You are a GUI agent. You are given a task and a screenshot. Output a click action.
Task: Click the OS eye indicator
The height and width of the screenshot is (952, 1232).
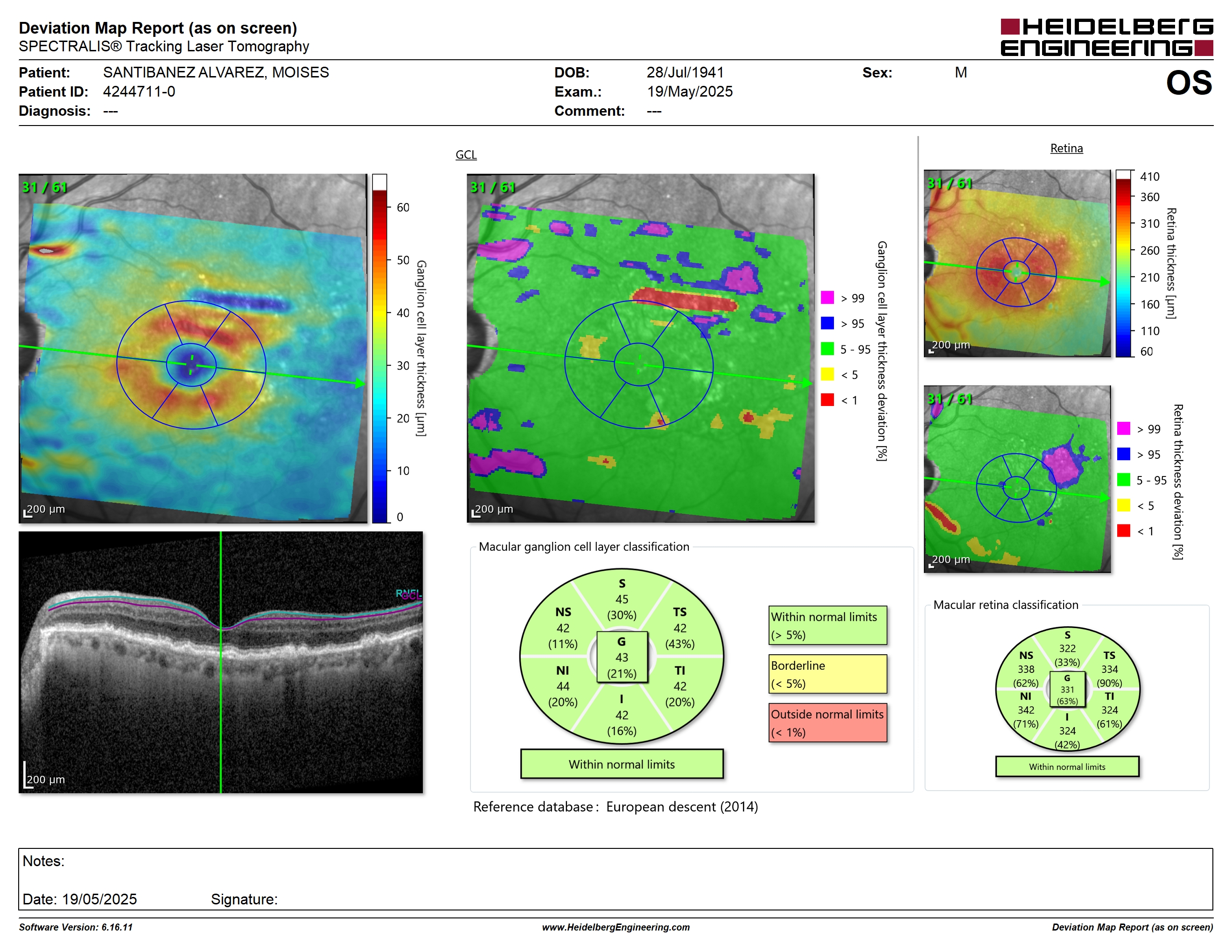pyautogui.click(x=1189, y=83)
